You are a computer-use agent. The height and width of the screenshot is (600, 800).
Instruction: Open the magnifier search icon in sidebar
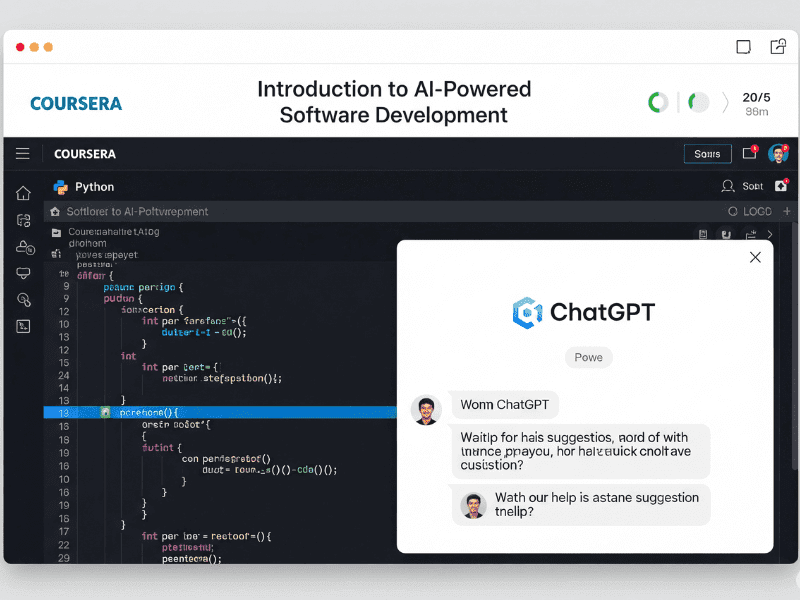[x=23, y=300]
